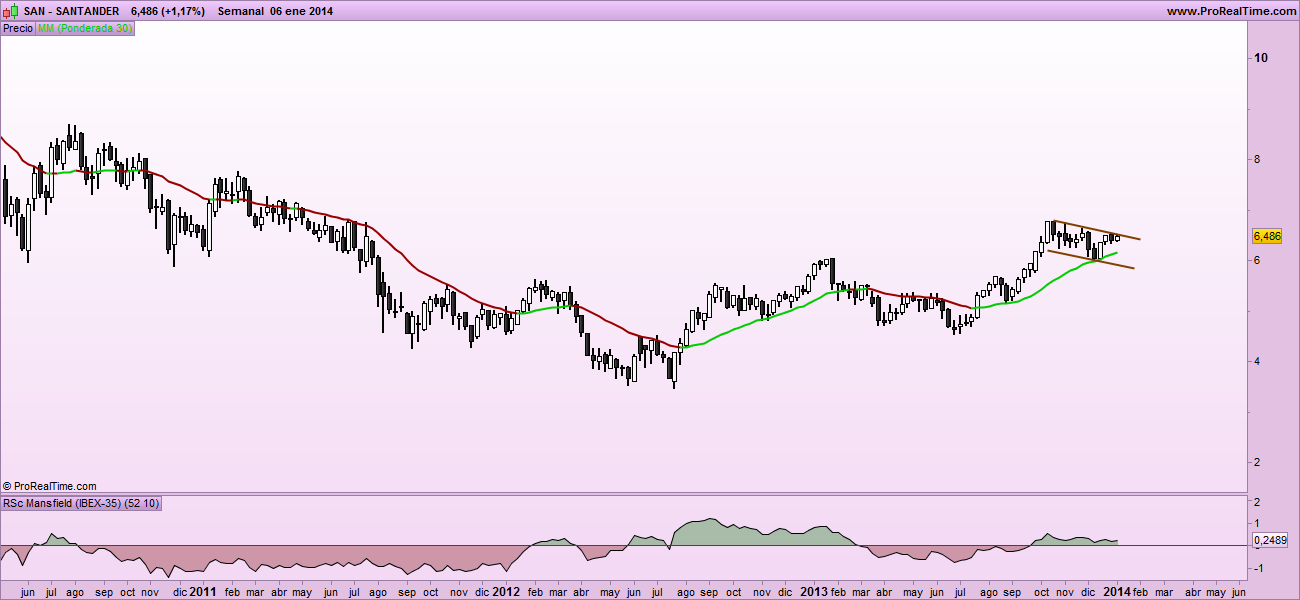Click the price axis level 10
The width and height of the screenshot is (1300, 600).
tap(1261, 58)
